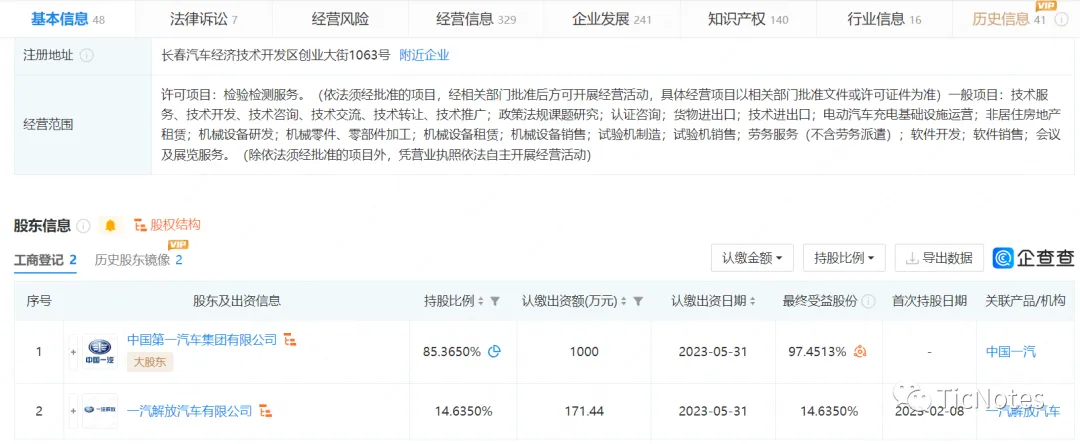
Task: Click the 序号 column header
Action: tap(39, 301)
